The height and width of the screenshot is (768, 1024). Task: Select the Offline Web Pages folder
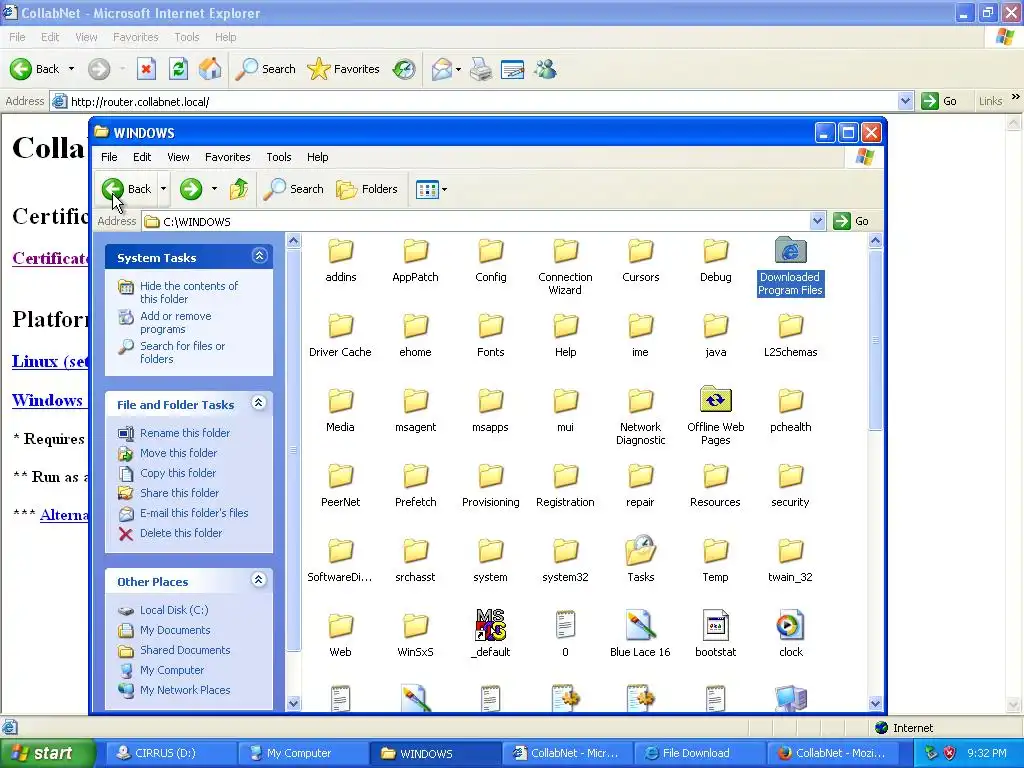pos(715,416)
